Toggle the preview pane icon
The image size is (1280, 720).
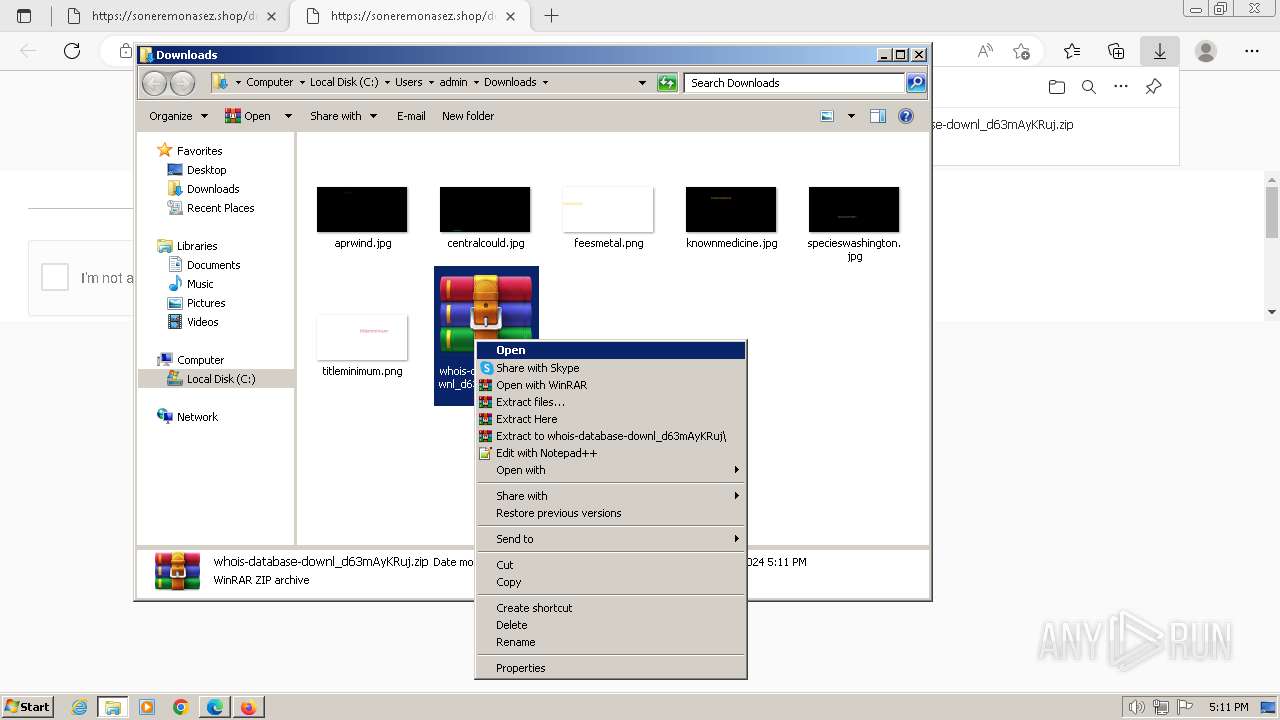point(878,116)
